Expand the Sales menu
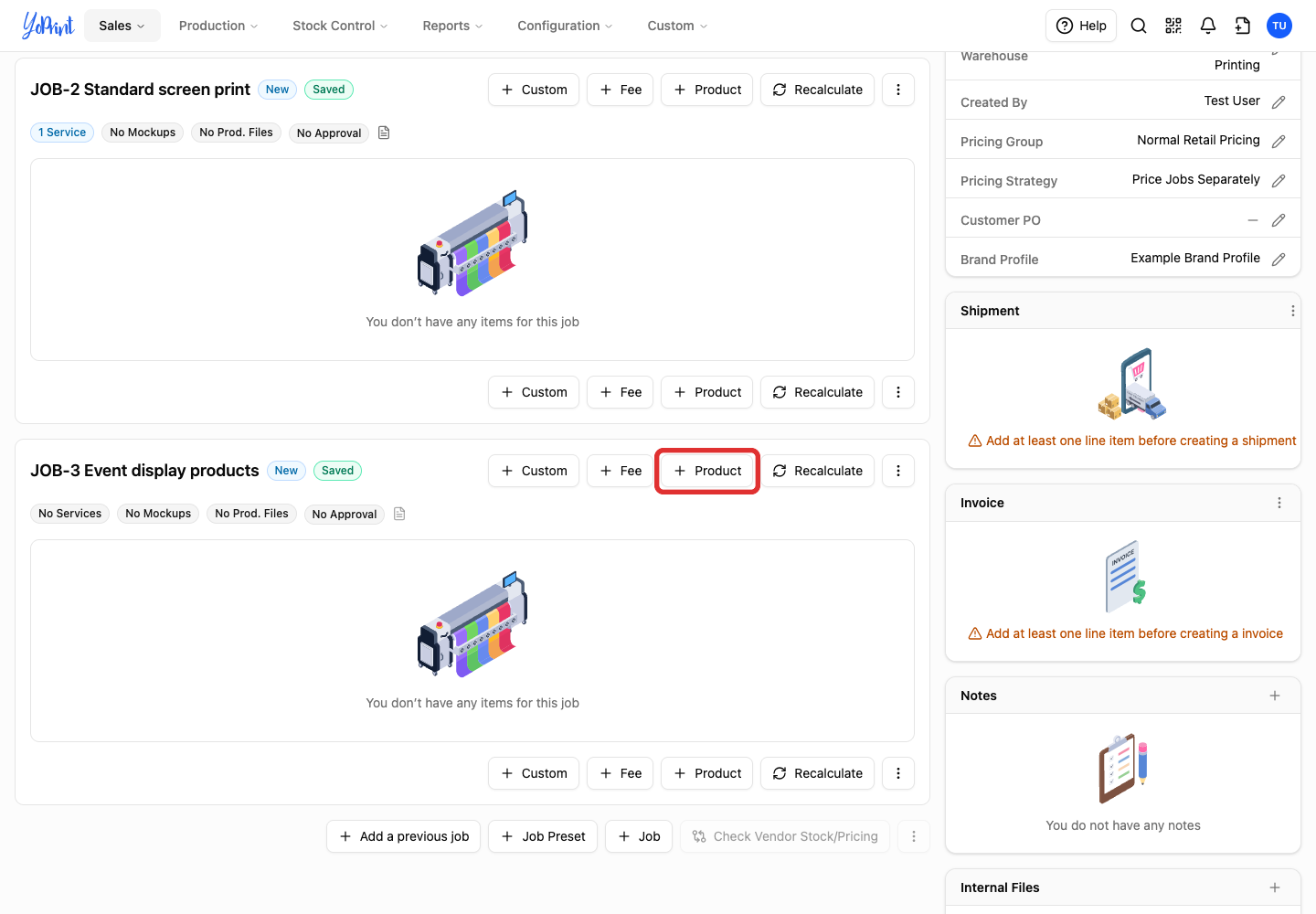The image size is (1316, 914). click(122, 26)
